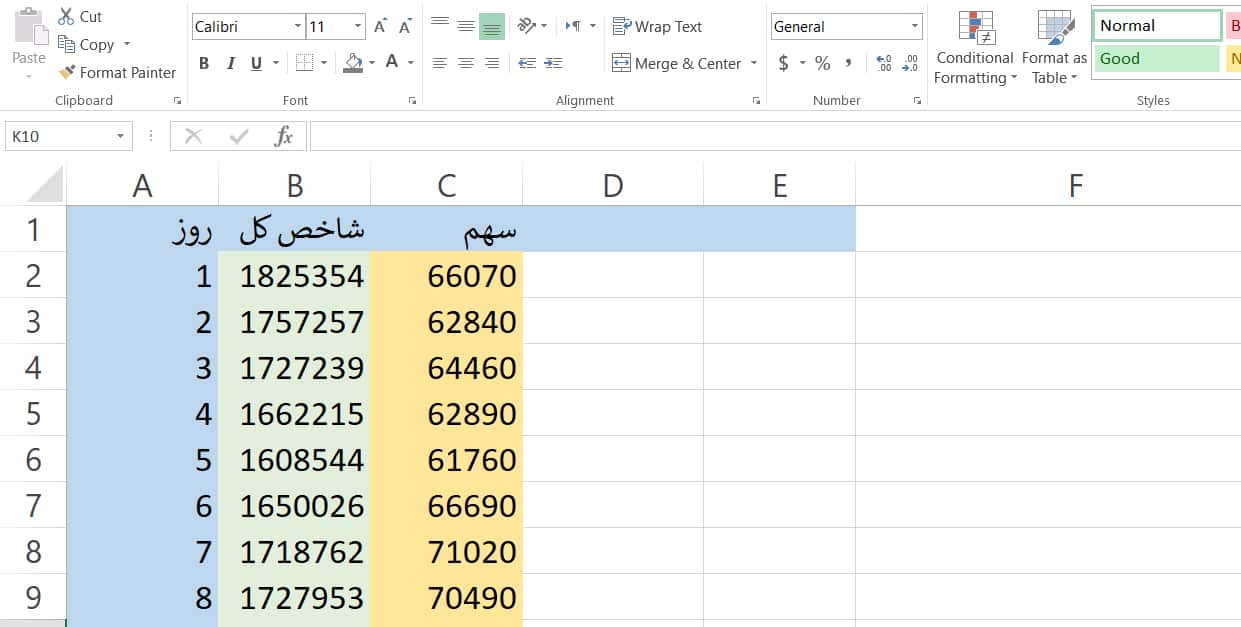Open the Calibri font name dropdown
The height and width of the screenshot is (627, 1241).
pos(297,26)
